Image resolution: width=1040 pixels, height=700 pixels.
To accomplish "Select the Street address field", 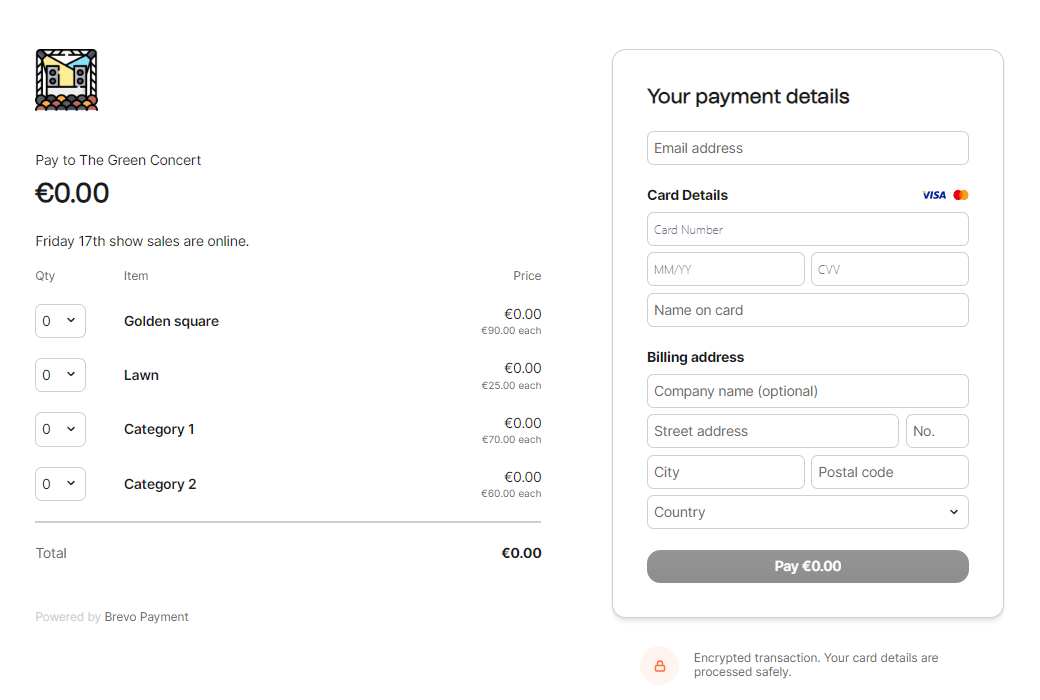I will coord(772,431).
